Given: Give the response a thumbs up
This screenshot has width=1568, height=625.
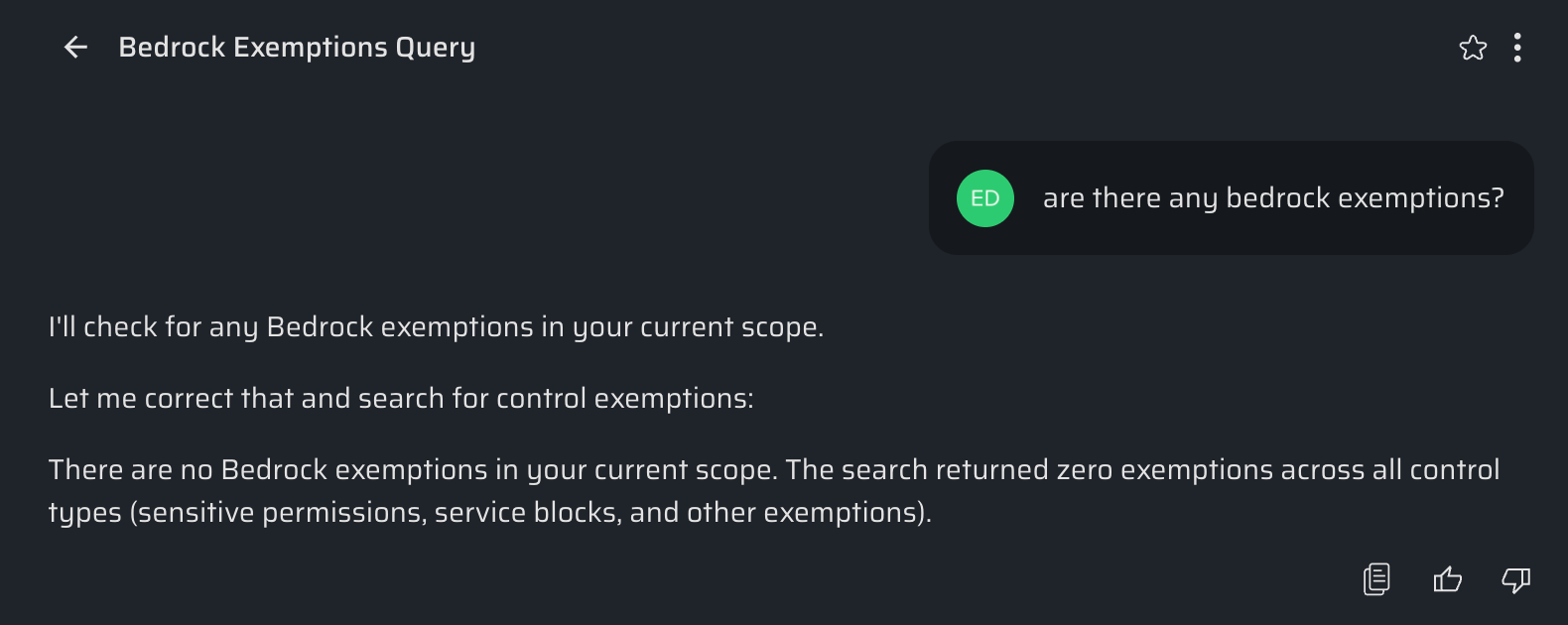Looking at the screenshot, I should (1448, 578).
